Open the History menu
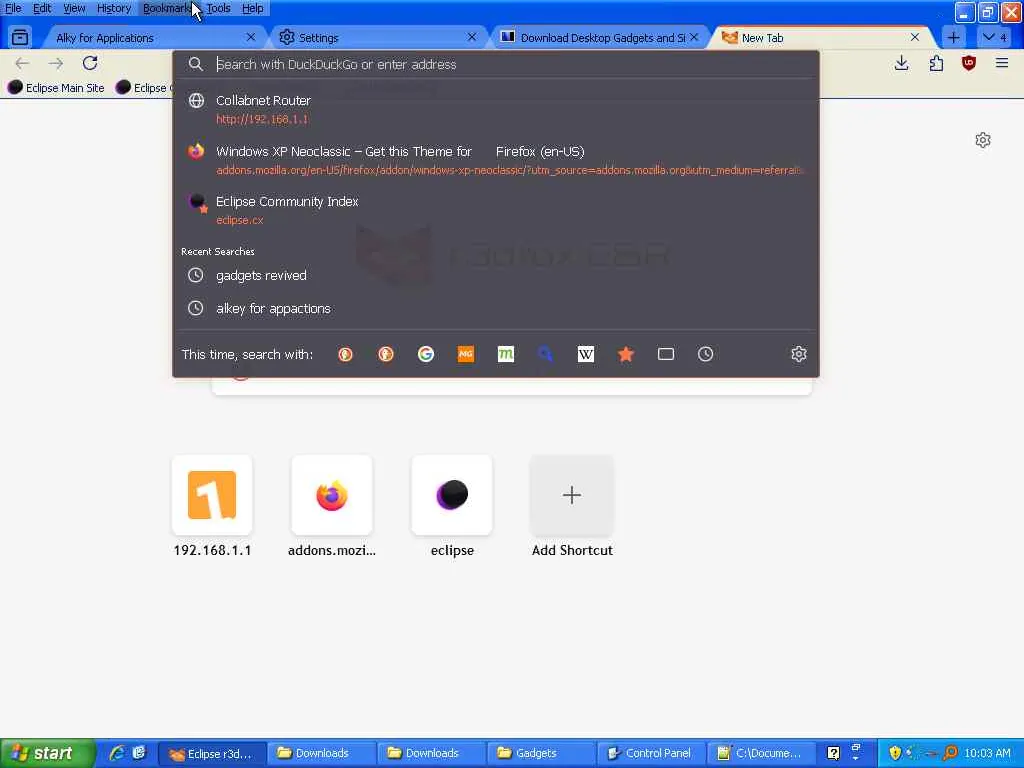Screen dimensions: 1024x768 (x=114, y=8)
